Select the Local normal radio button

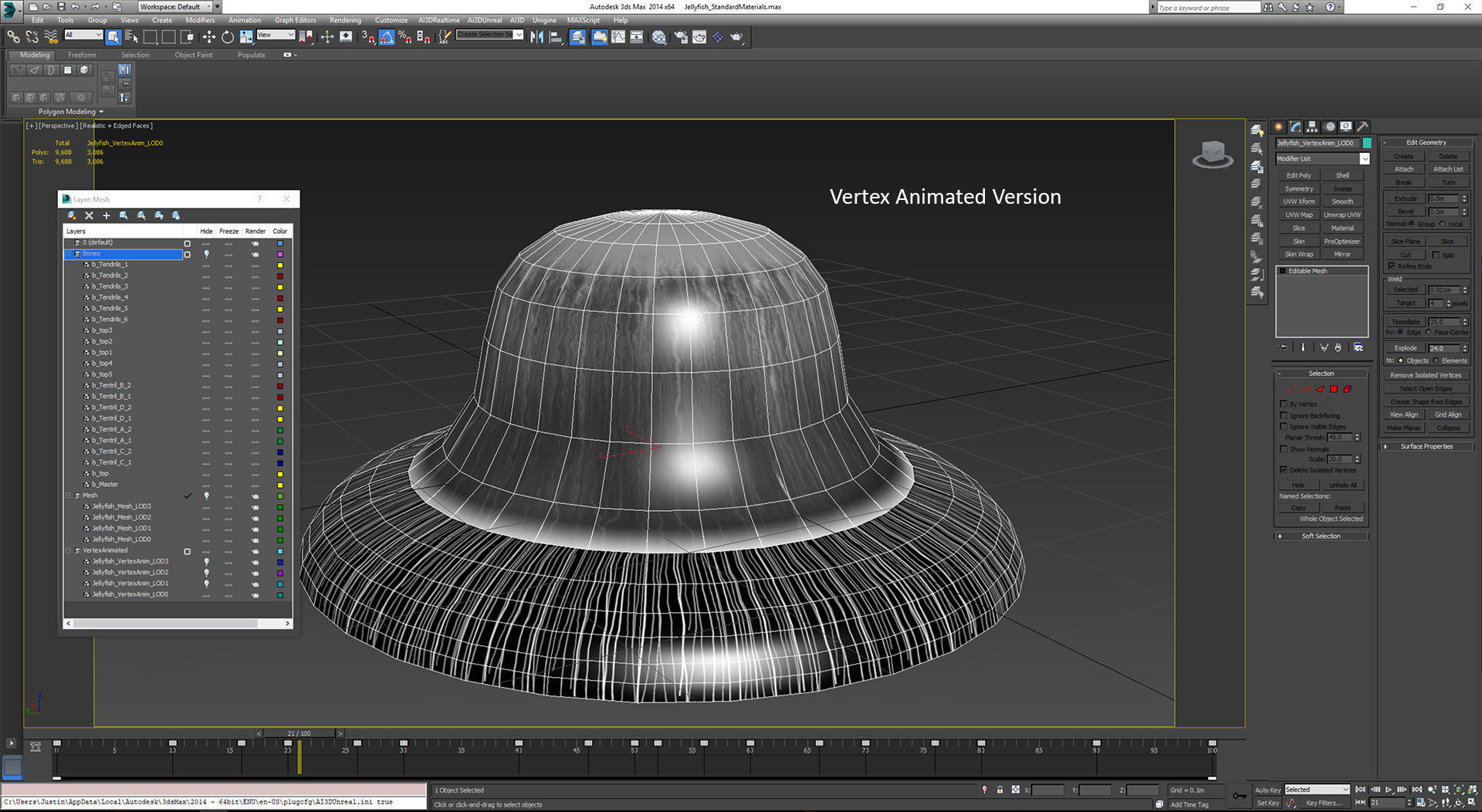click(x=1443, y=224)
